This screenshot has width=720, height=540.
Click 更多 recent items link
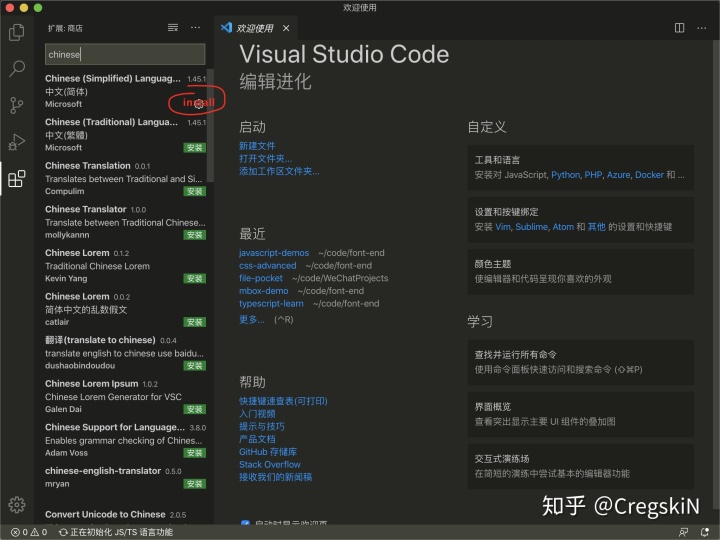pyautogui.click(x=252, y=319)
